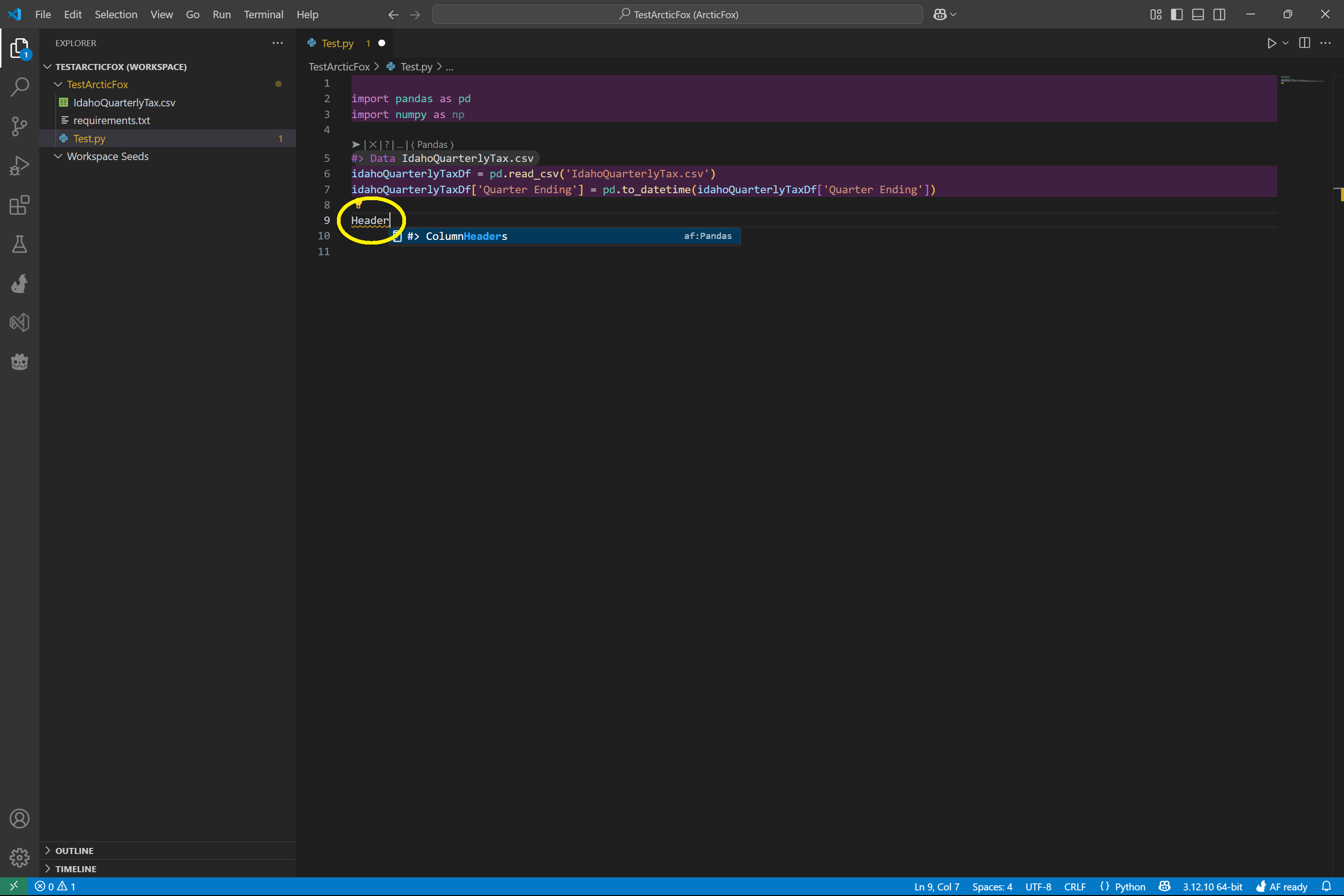Open the remote window indicator
Image resolution: width=1344 pixels, height=896 pixels.
pyautogui.click(x=14, y=886)
